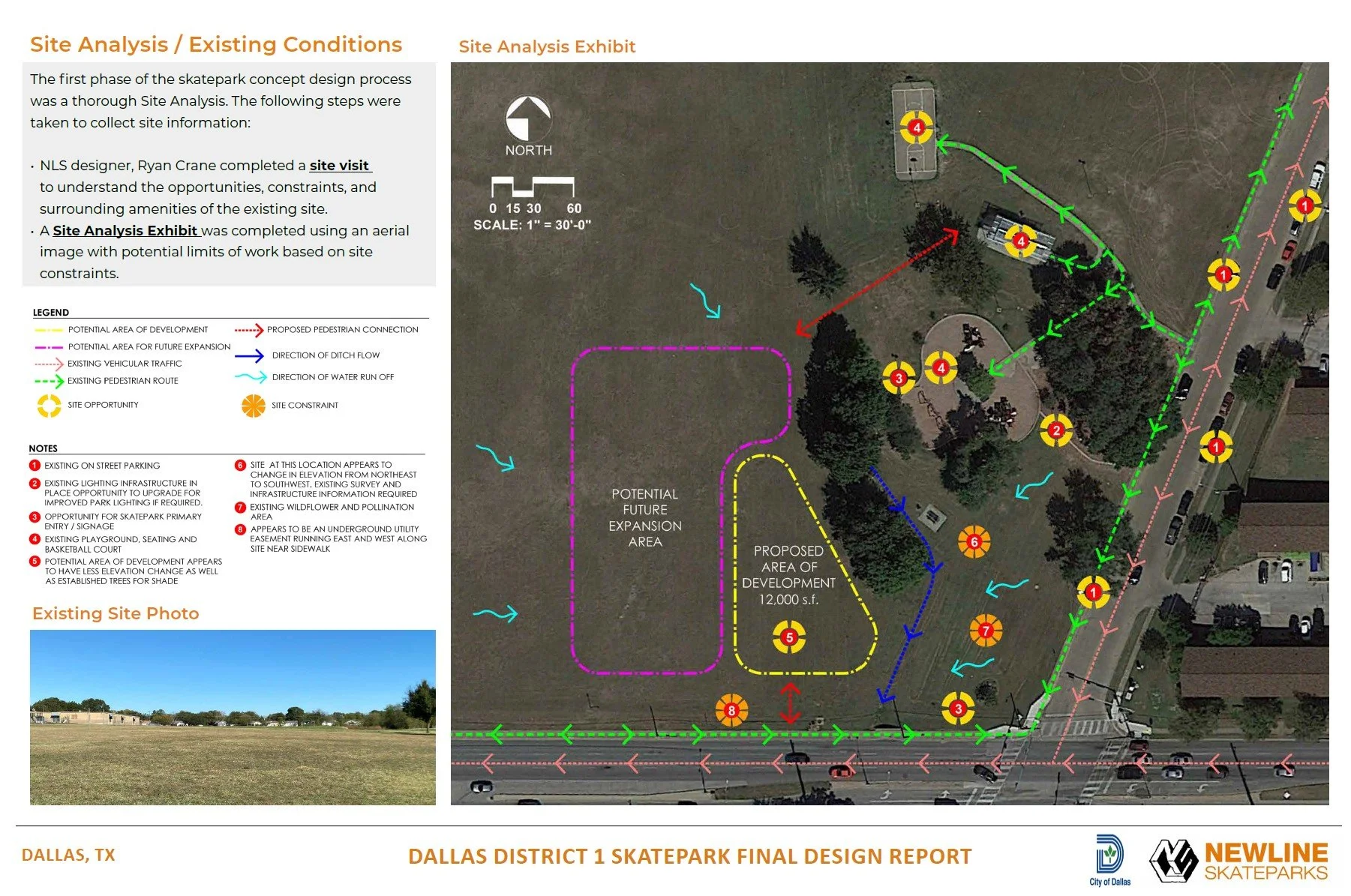Click the red number 5 bullet in Notes
The width and height of the screenshot is (1351, 896).
click(x=35, y=561)
